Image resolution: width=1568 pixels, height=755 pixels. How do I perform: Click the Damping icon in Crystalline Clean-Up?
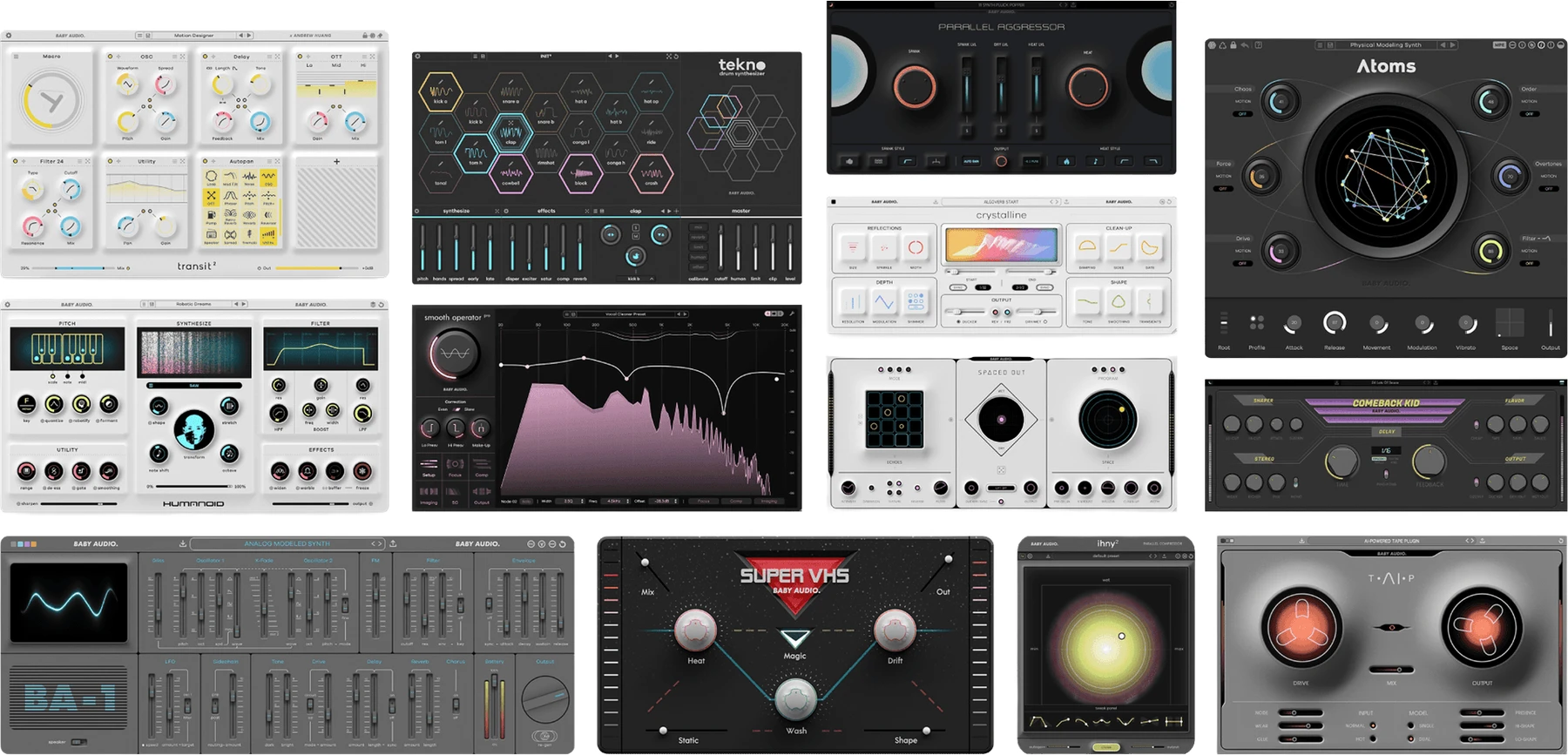[1087, 247]
